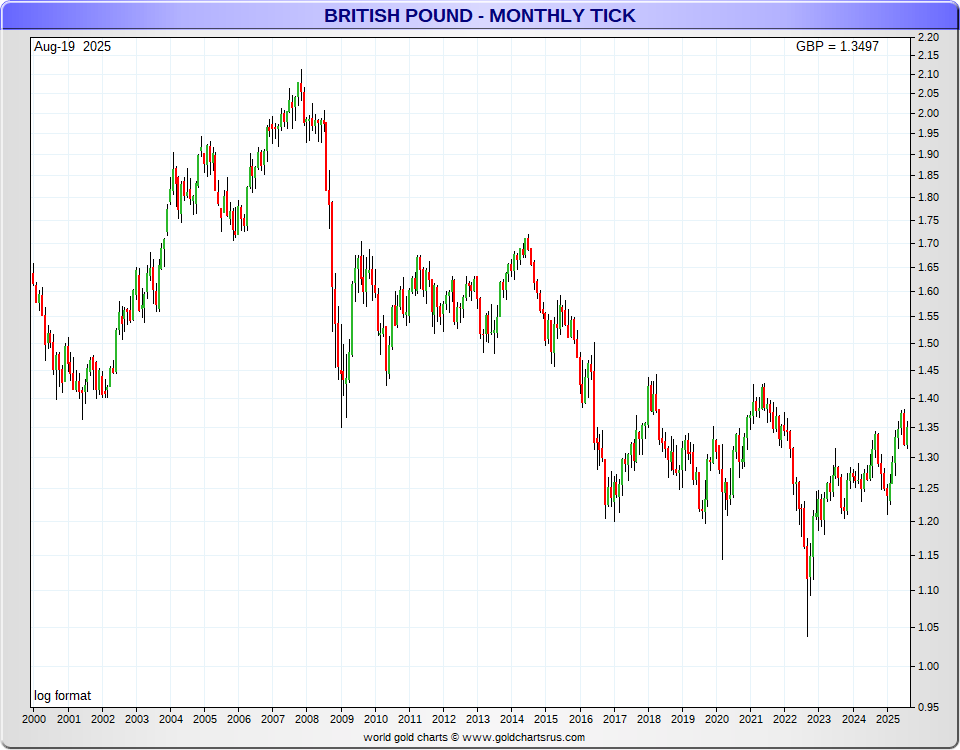Click the 1.35 price label on the y-axis

(x=929, y=427)
